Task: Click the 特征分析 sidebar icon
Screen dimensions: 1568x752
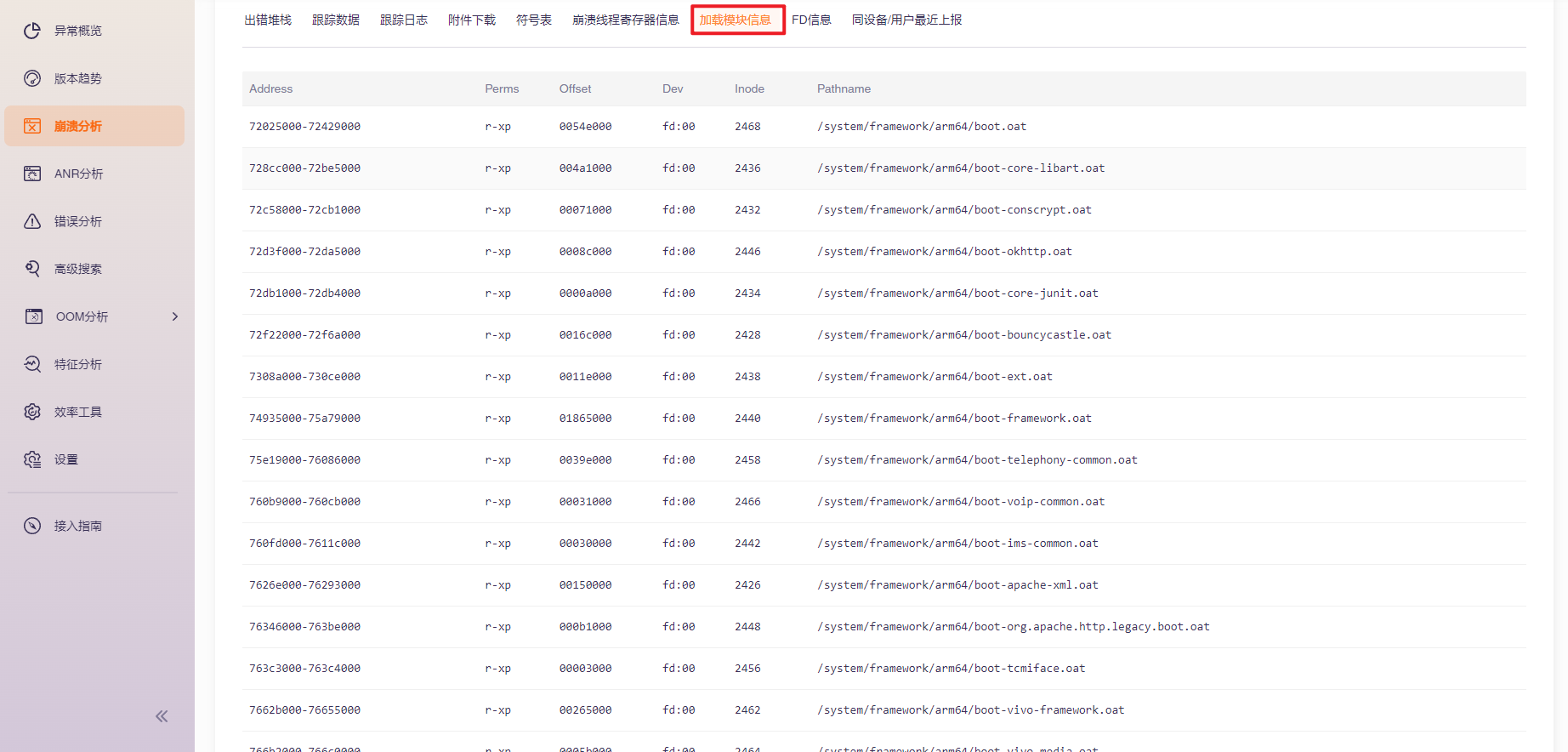Action: (x=32, y=364)
